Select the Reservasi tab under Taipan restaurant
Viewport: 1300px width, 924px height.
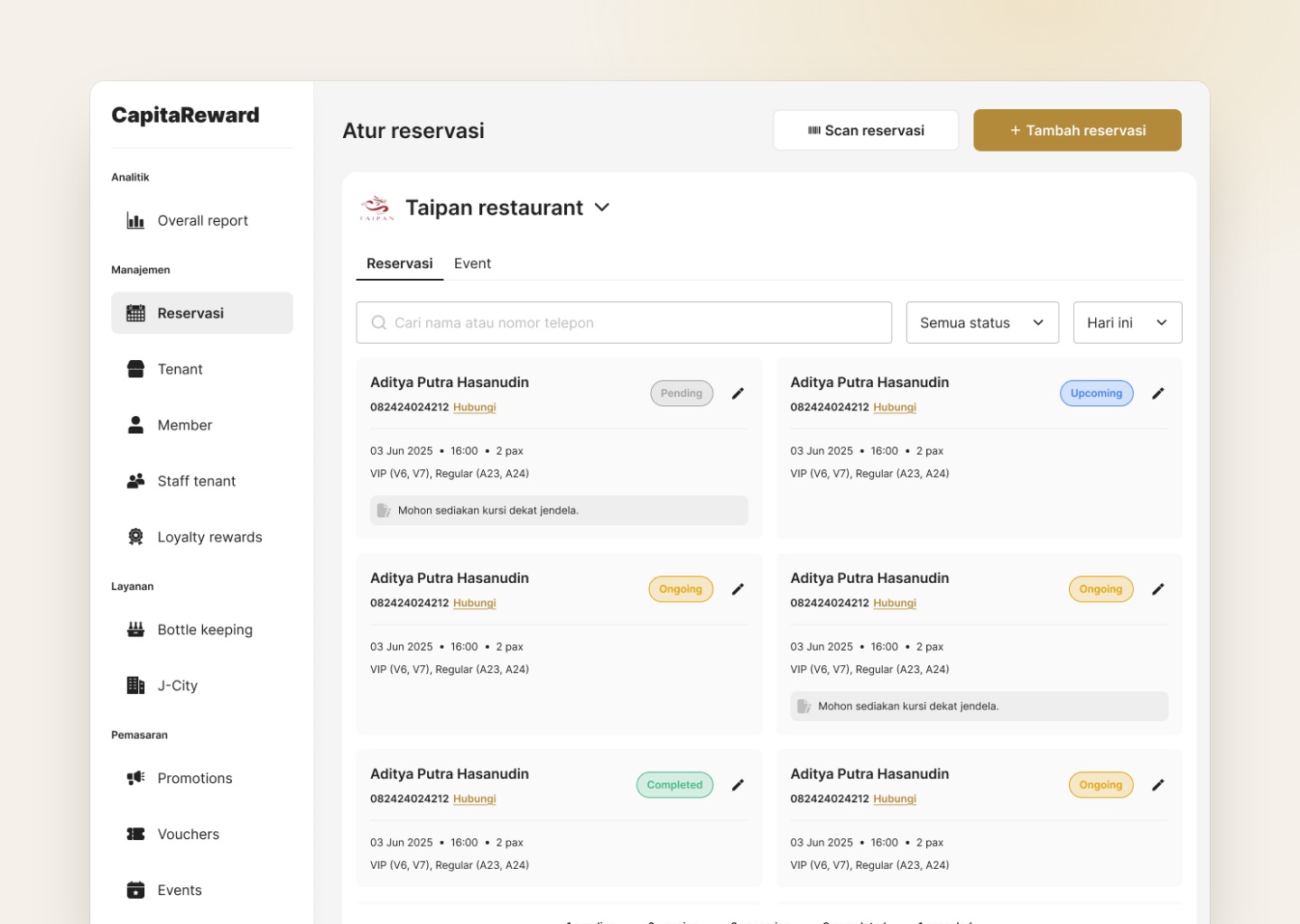coord(399,263)
